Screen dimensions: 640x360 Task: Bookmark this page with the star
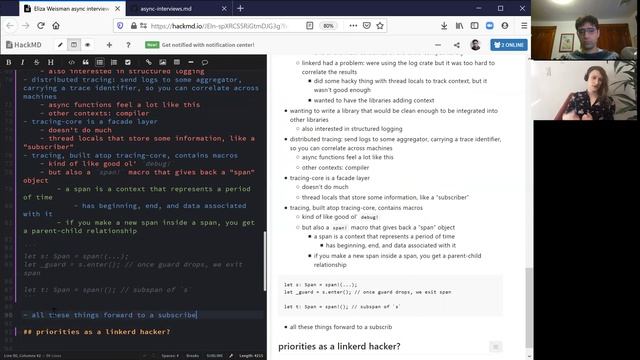(x=380, y=26)
